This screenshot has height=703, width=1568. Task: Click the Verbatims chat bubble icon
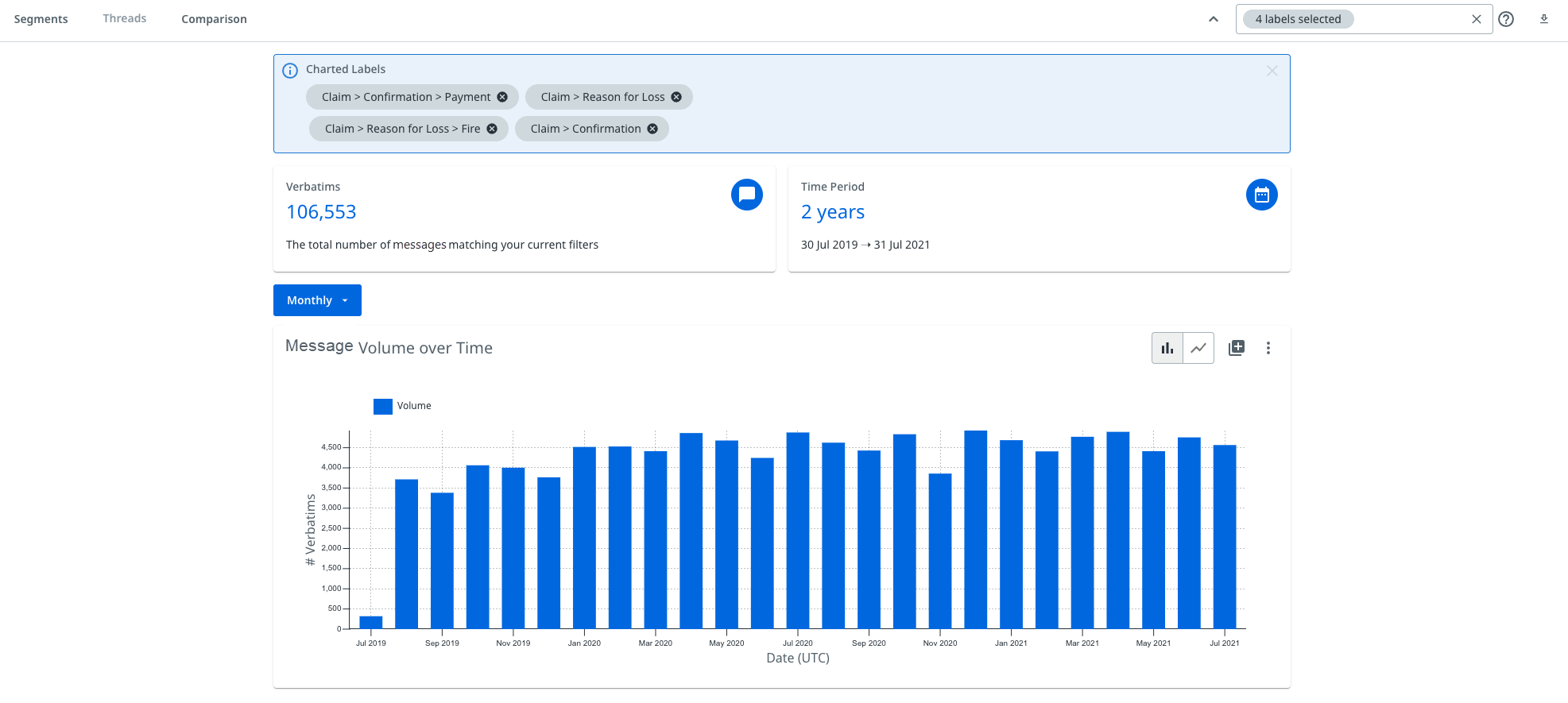746,195
